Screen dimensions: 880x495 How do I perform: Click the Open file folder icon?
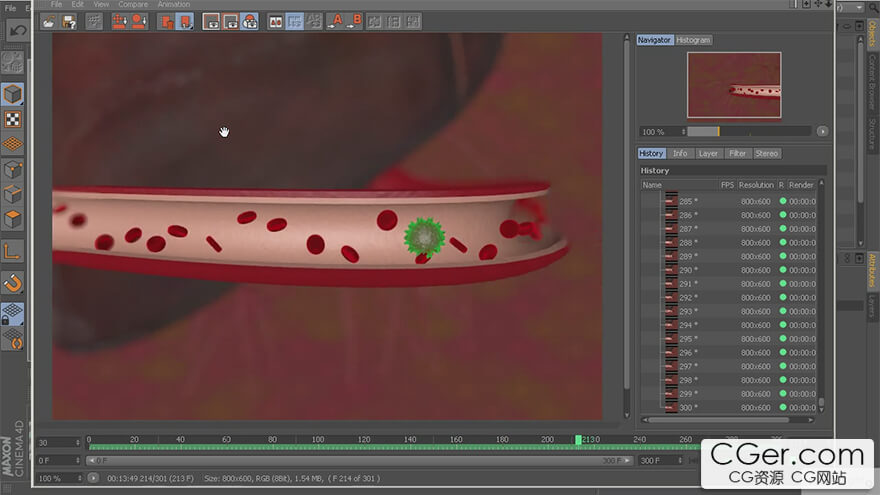click(x=48, y=20)
